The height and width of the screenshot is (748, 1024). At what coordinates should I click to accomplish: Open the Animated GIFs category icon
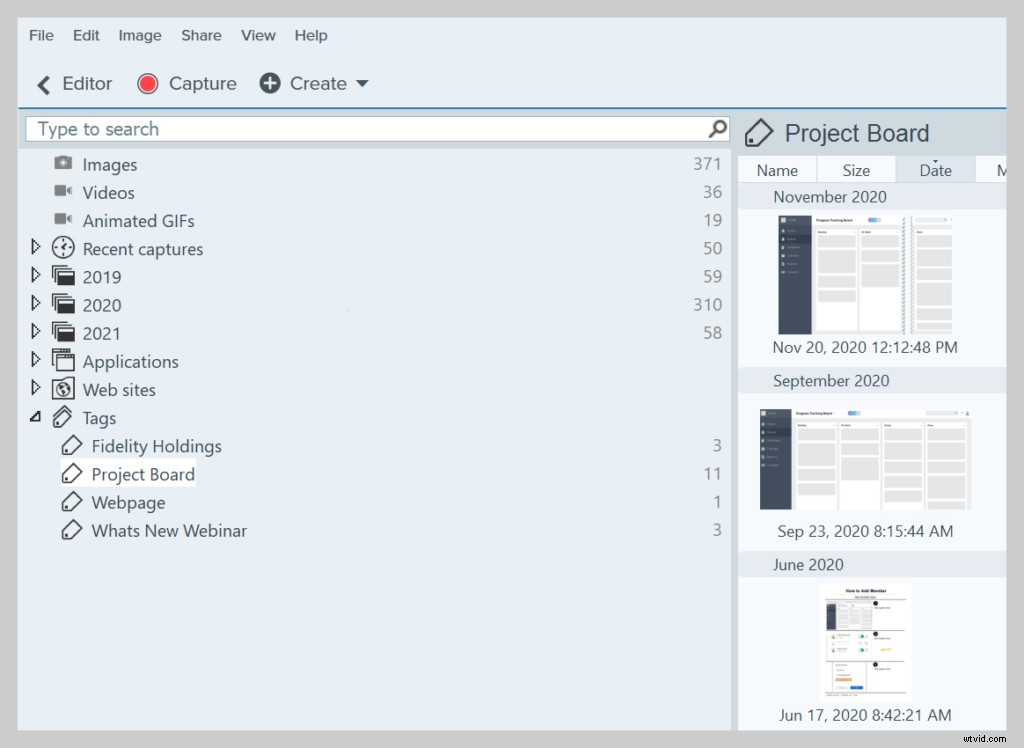point(62,220)
